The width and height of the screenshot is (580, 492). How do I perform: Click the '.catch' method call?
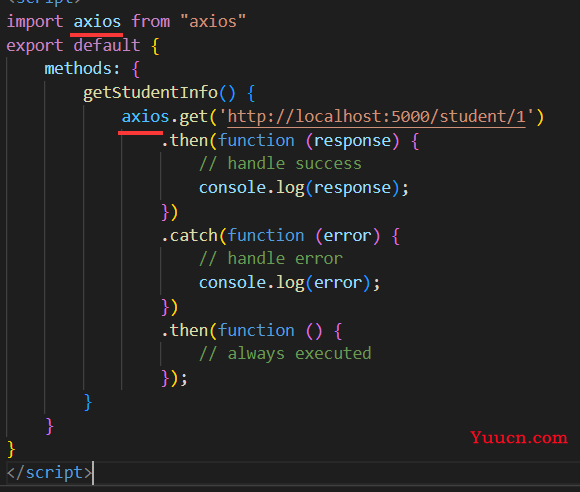click(190, 236)
